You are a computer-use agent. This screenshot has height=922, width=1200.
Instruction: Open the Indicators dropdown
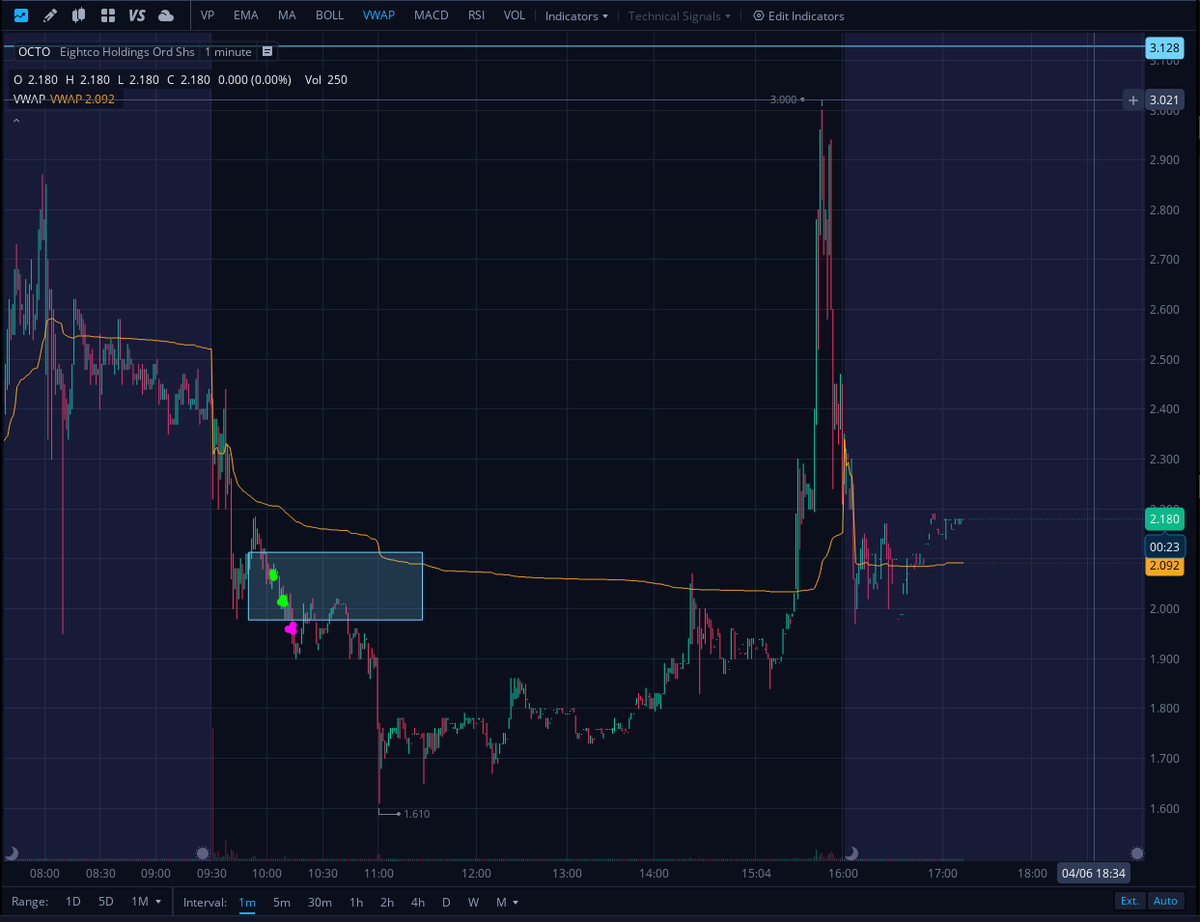coord(576,16)
